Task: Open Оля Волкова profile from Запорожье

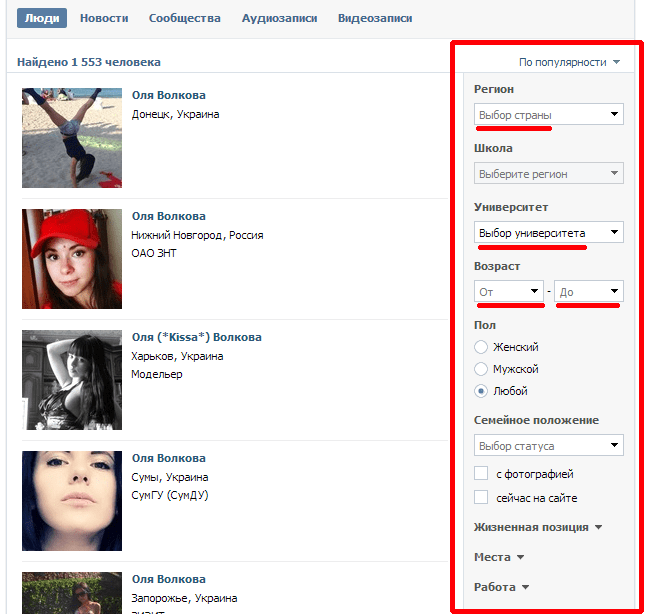Action: (x=169, y=579)
